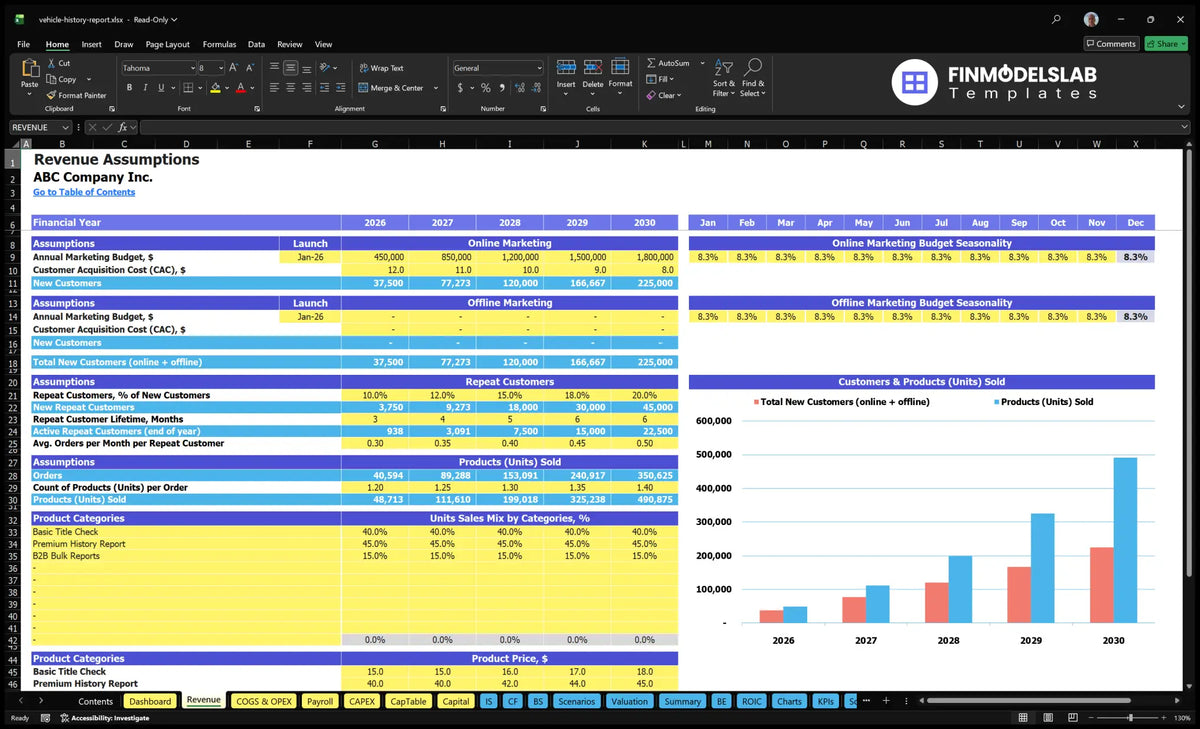Open the File menu
Image resolution: width=1200 pixels, height=729 pixels.
(23, 44)
